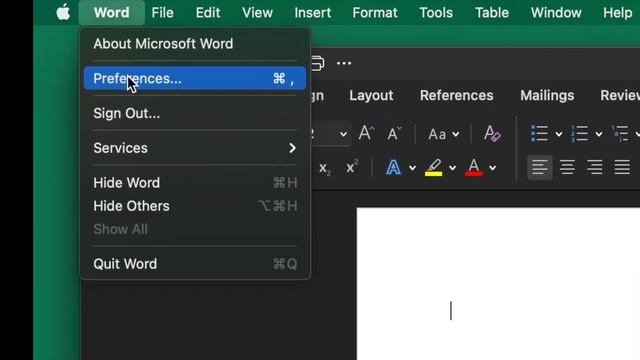The image size is (640, 360).
Task: Choose Quit Word menu entry
Action: [x=195, y=264]
